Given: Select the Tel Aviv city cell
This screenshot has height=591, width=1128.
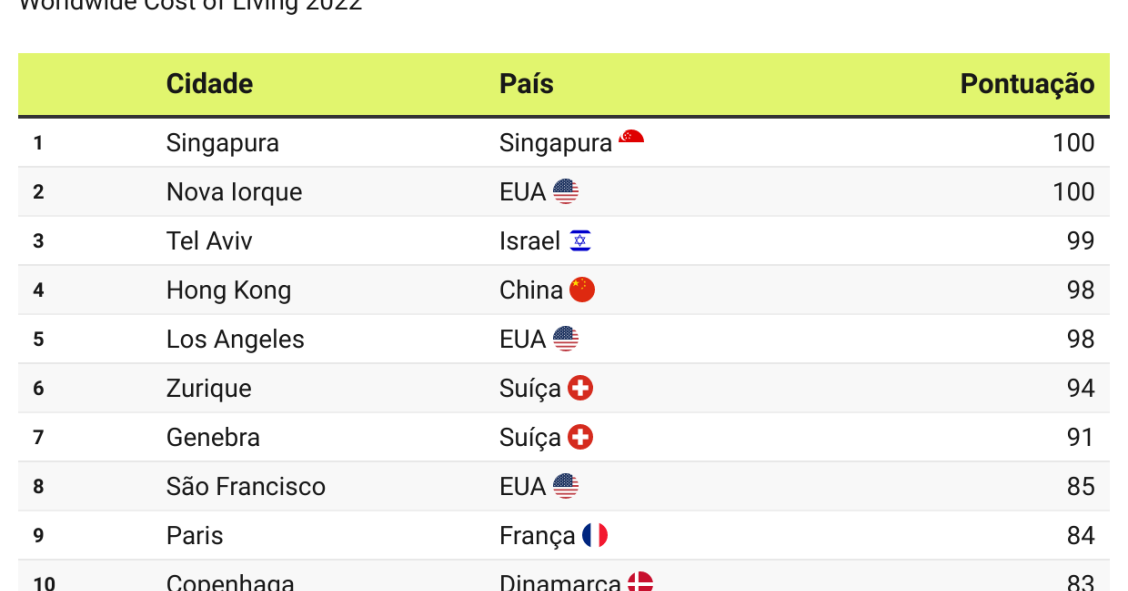Looking at the screenshot, I should pyautogui.click(x=209, y=241).
